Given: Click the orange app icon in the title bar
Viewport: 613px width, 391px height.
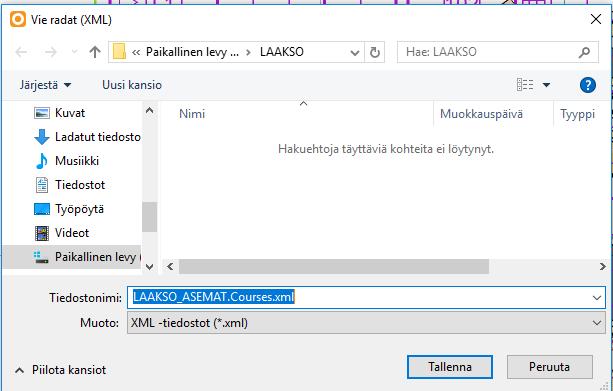Looking at the screenshot, I should [x=18, y=19].
